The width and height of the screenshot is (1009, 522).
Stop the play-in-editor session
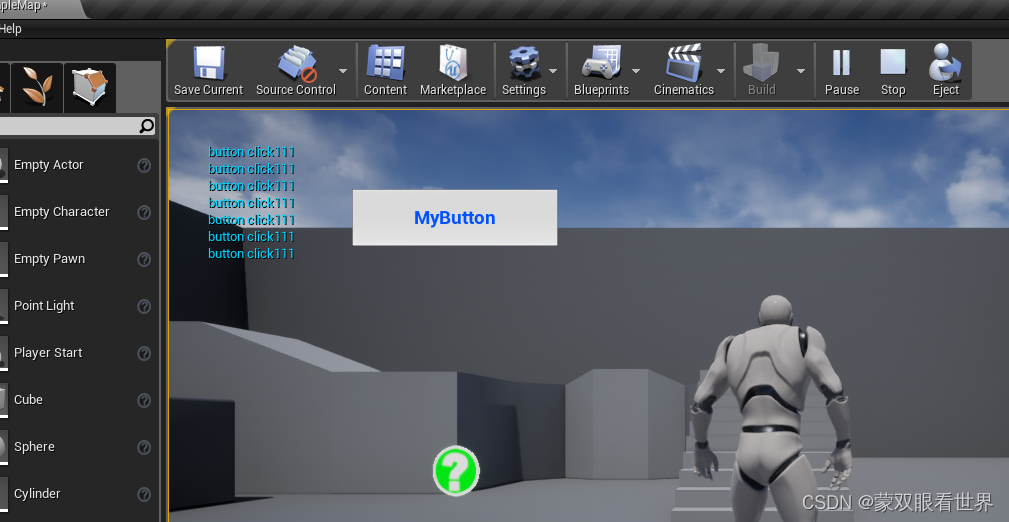click(x=893, y=71)
